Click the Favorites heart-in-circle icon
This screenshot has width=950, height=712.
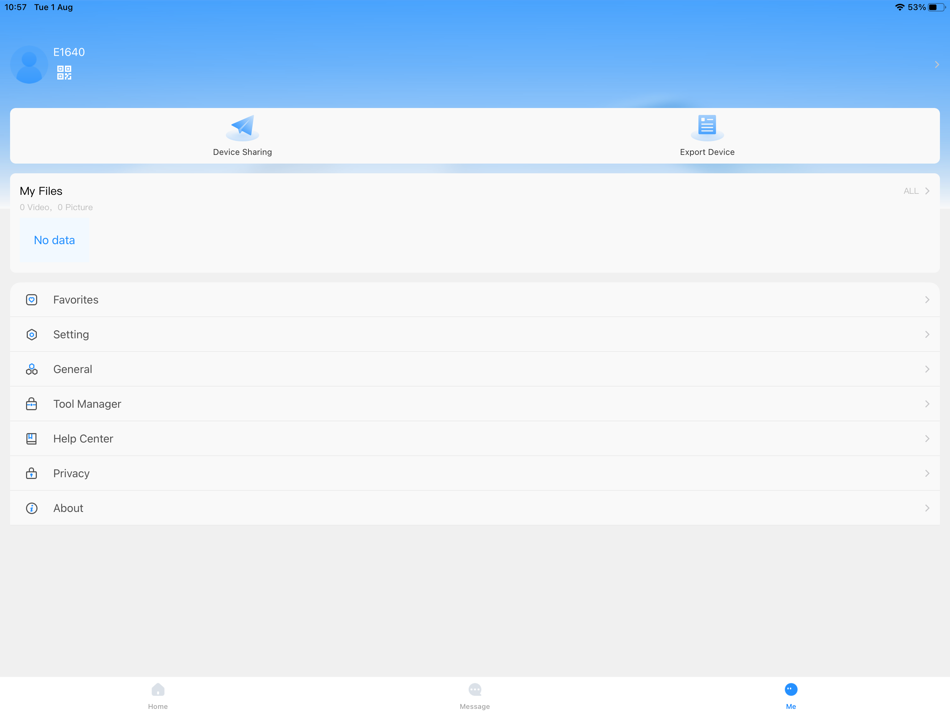point(33,299)
